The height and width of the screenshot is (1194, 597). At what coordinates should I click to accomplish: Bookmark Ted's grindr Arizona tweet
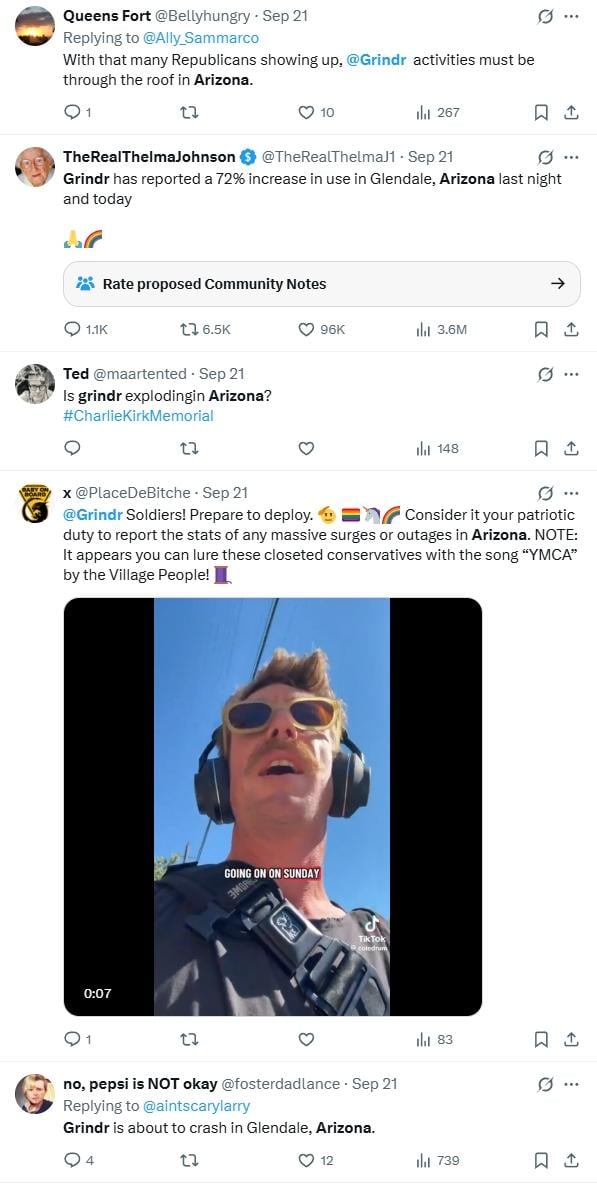541,449
